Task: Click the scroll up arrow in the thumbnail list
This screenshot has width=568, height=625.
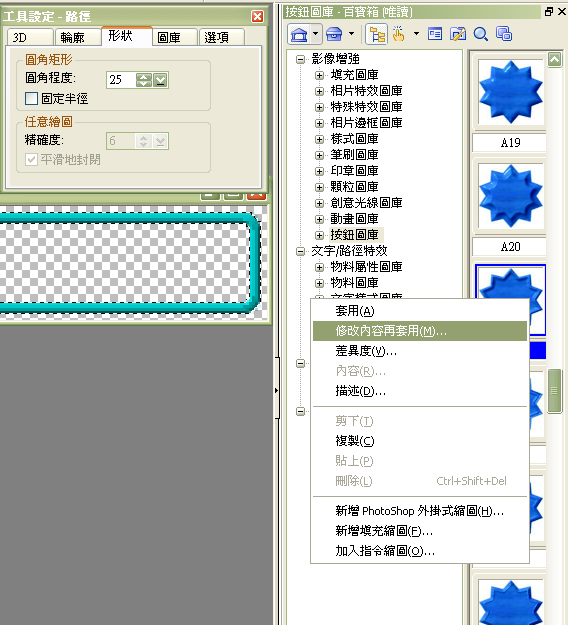Action: [554, 60]
